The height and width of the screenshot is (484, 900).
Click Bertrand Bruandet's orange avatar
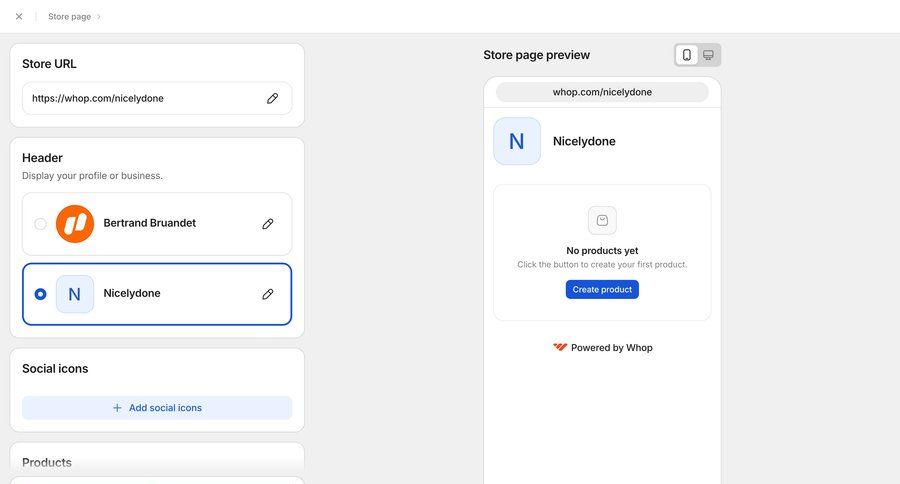75,224
